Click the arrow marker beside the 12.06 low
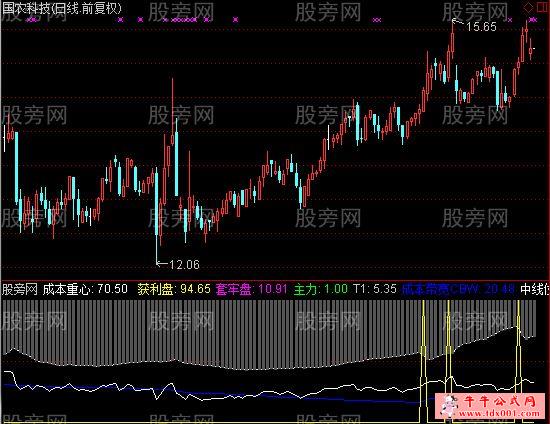The height and width of the screenshot is (424, 550). pos(162,263)
